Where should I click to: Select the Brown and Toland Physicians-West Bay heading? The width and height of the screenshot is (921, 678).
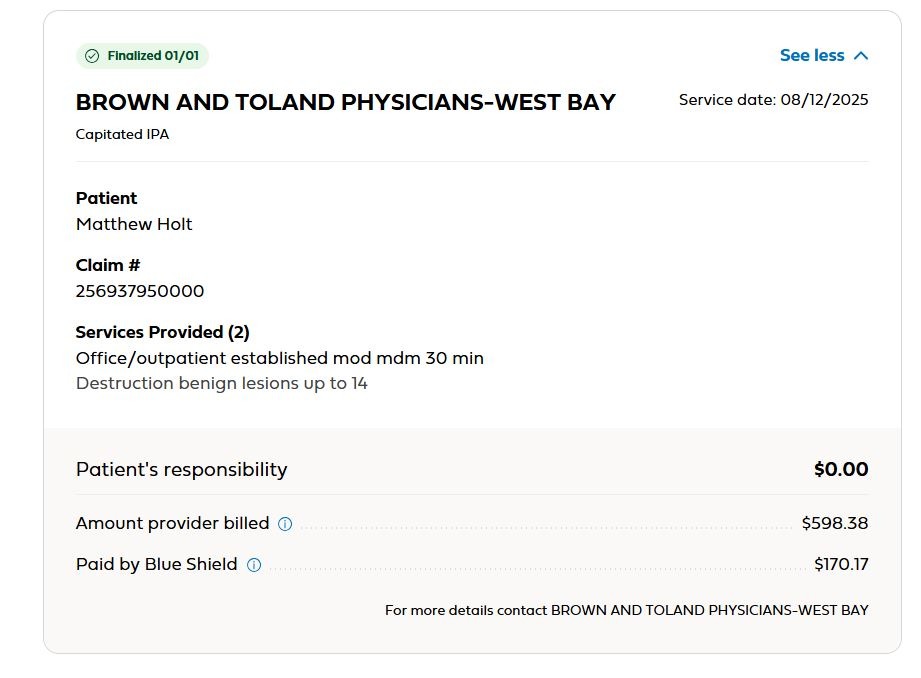coord(346,102)
